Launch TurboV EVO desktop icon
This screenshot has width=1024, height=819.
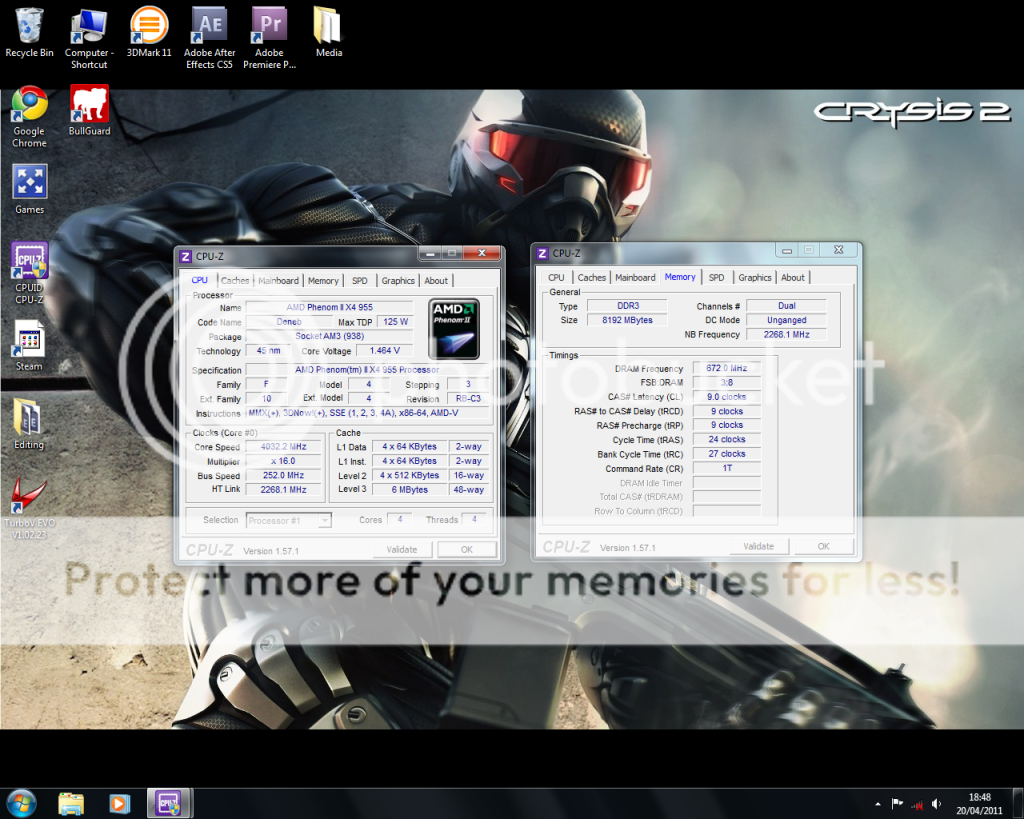29,497
